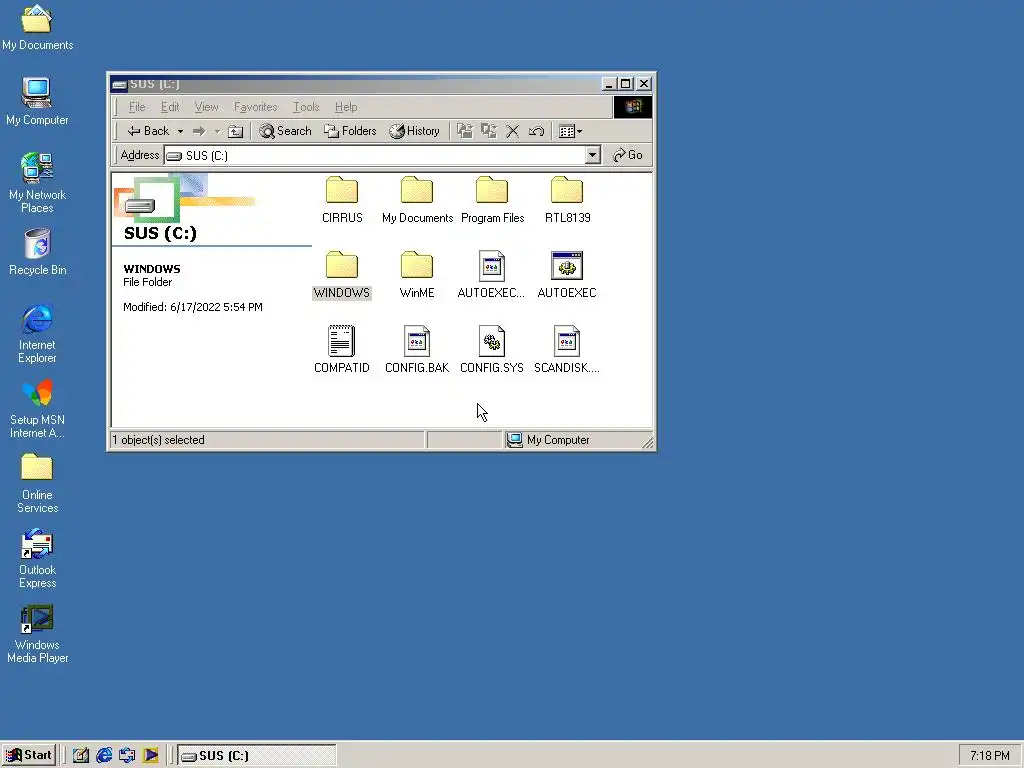Viewport: 1024px width, 768px height.
Task: Launch Media Player from Quick Launch
Action: click(150, 756)
